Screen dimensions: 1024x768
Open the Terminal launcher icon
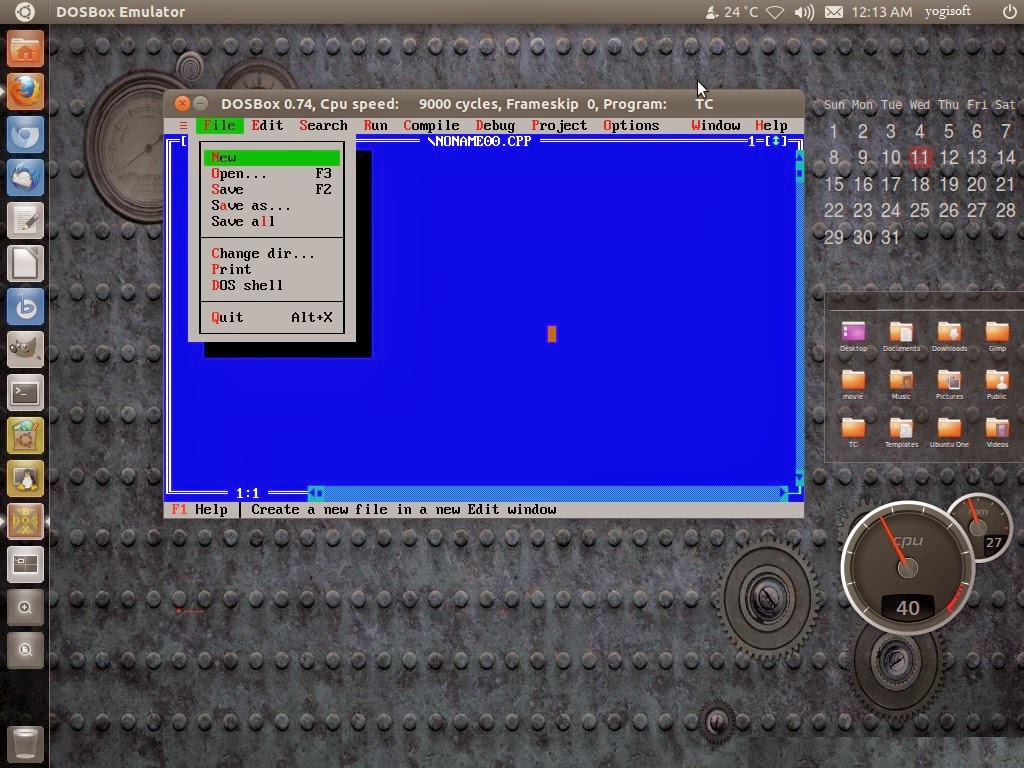25,392
